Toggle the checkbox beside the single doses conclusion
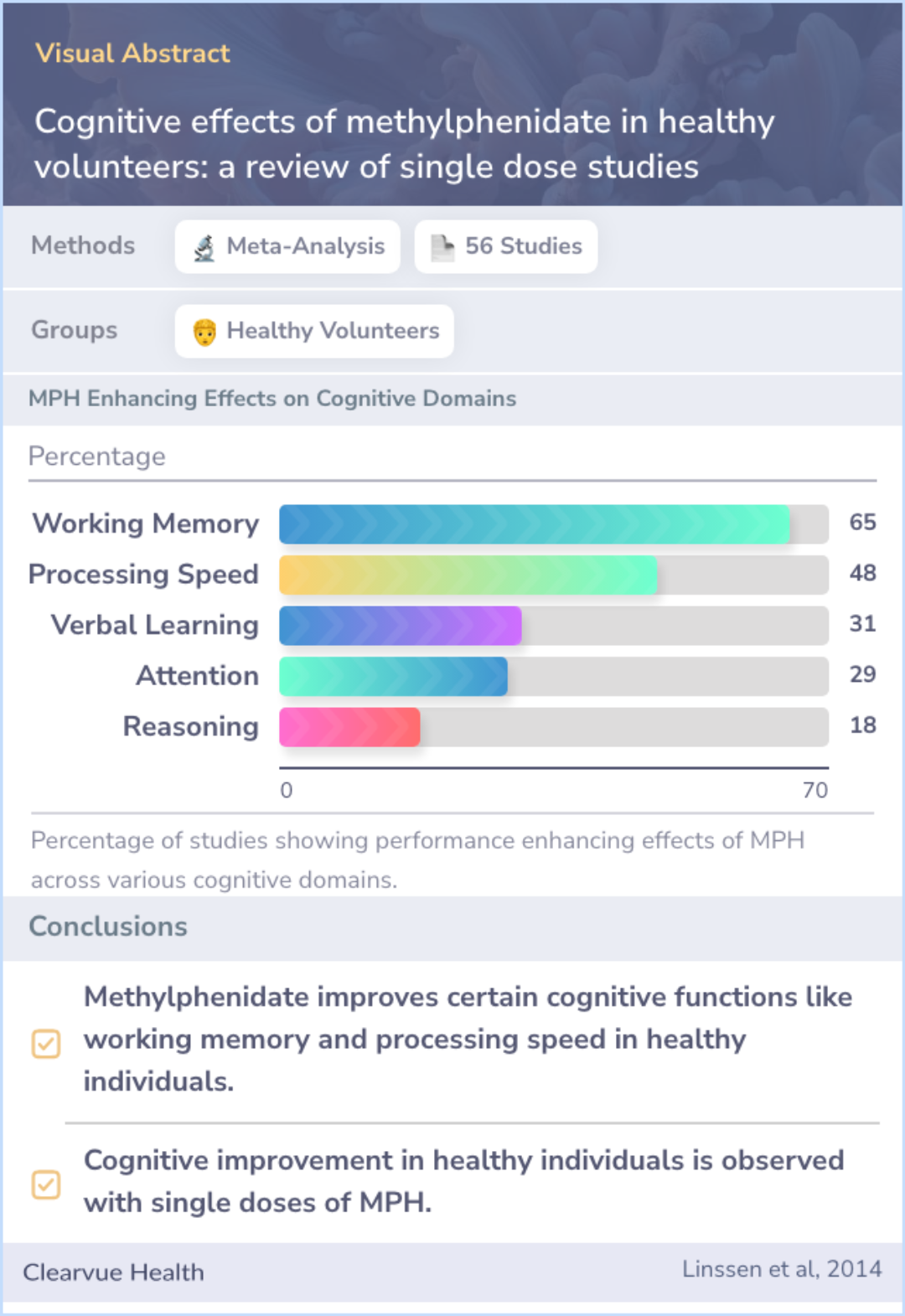The width and height of the screenshot is (905, 1316). click(46, 1184)
